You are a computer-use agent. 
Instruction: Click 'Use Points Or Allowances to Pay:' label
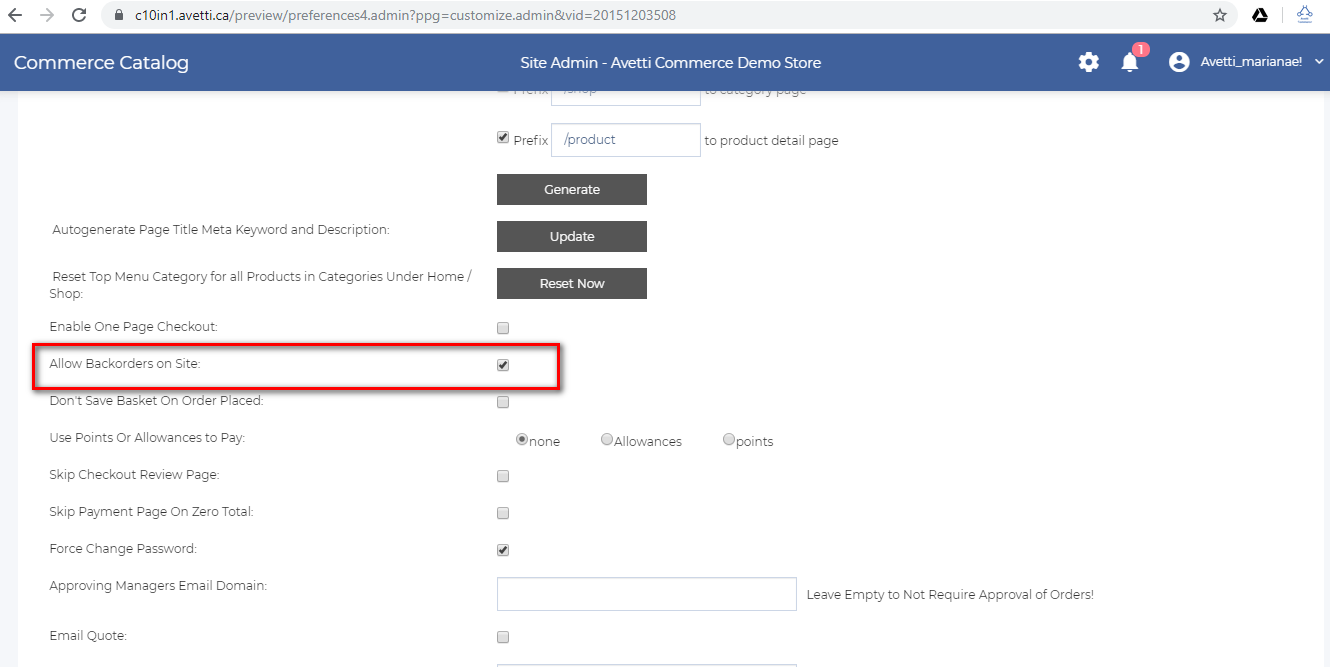[x=147, y=438]
